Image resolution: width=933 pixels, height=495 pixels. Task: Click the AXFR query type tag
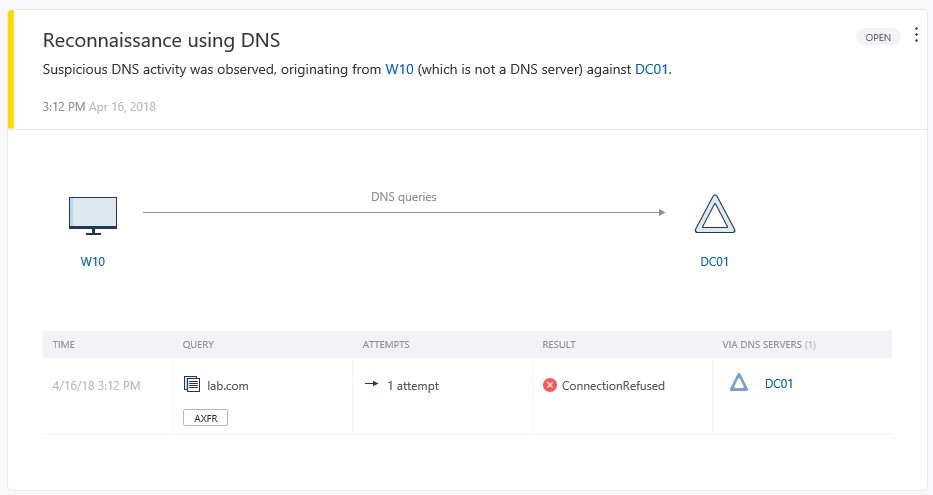(205, 418)
